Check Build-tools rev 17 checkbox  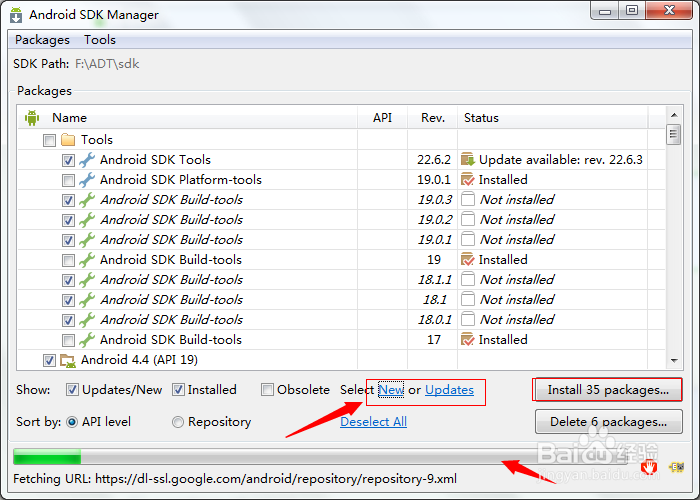[x=68, y=340]
